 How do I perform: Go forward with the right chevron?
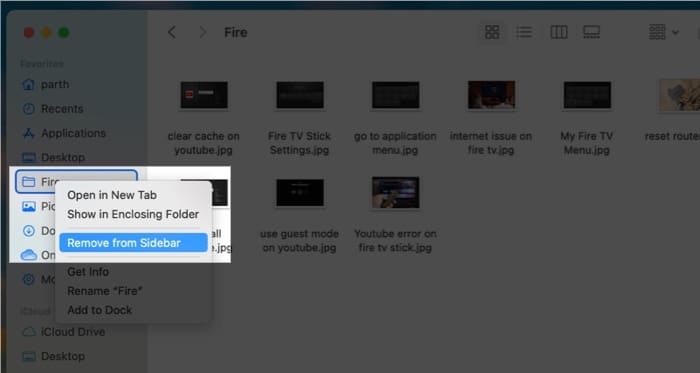click(x=203, y=32)
